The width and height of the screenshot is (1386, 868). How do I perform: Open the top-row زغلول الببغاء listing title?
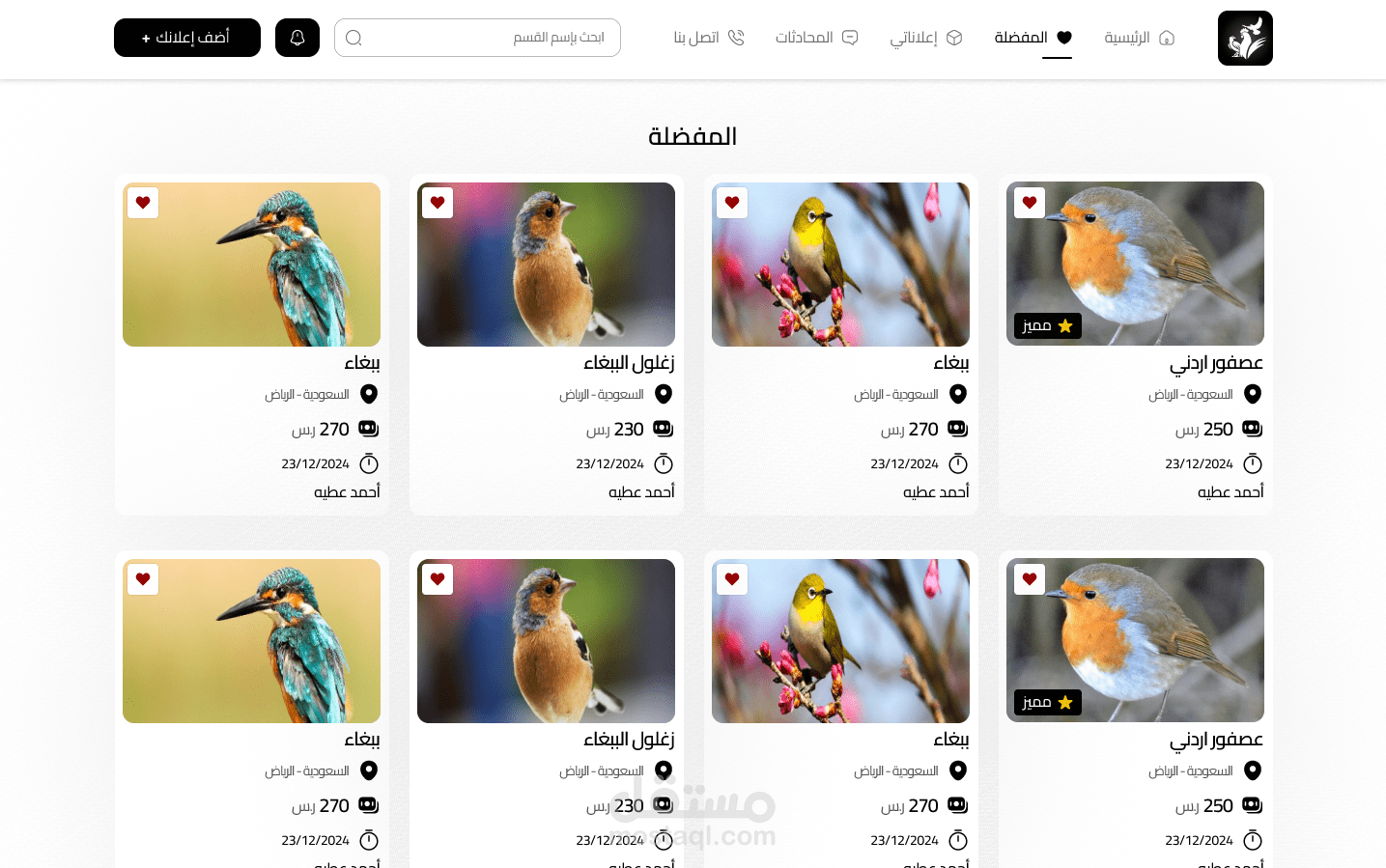(x=629, y=363)
